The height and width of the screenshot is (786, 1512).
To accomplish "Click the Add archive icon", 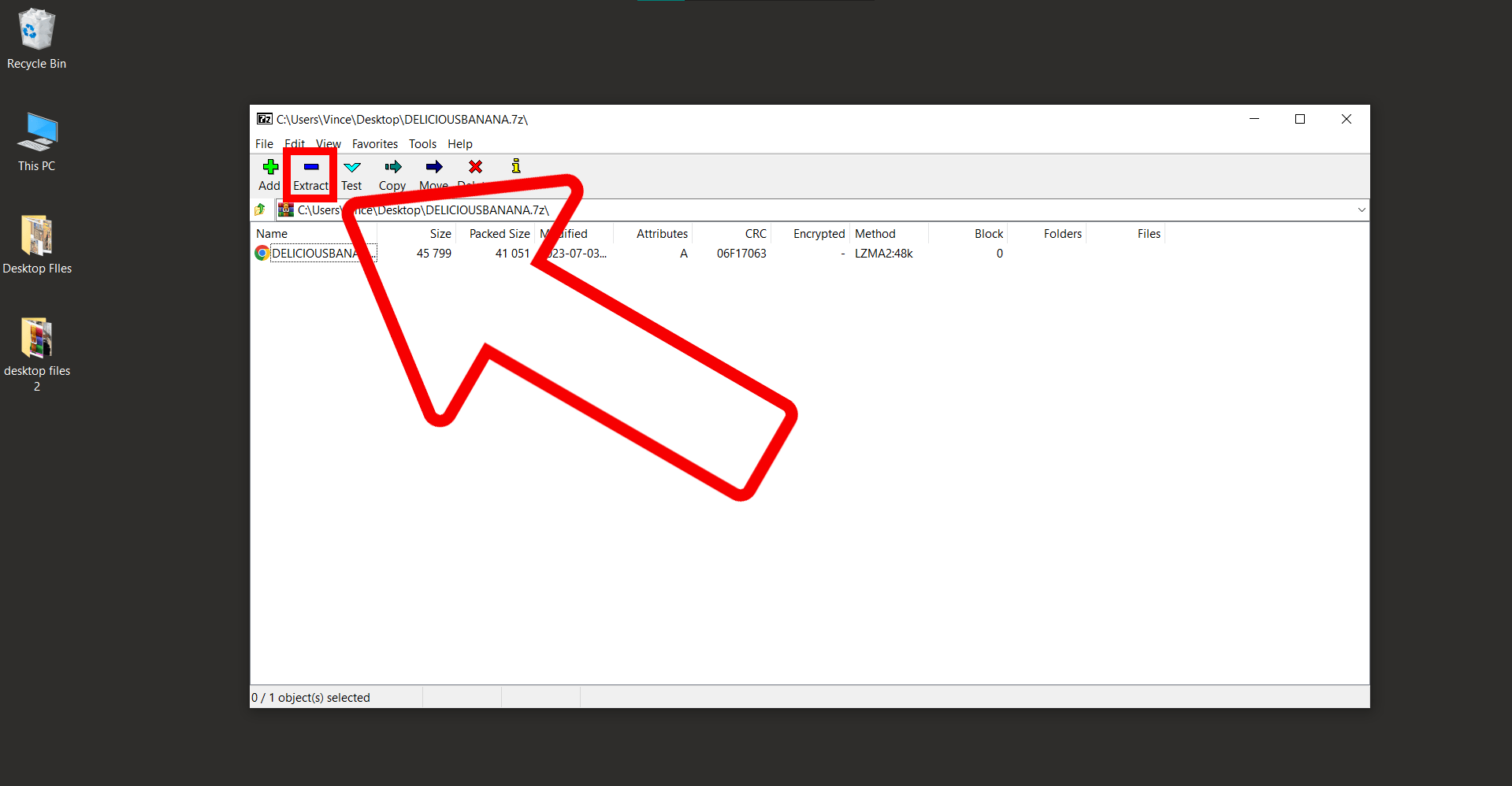I will coord(269,173).
